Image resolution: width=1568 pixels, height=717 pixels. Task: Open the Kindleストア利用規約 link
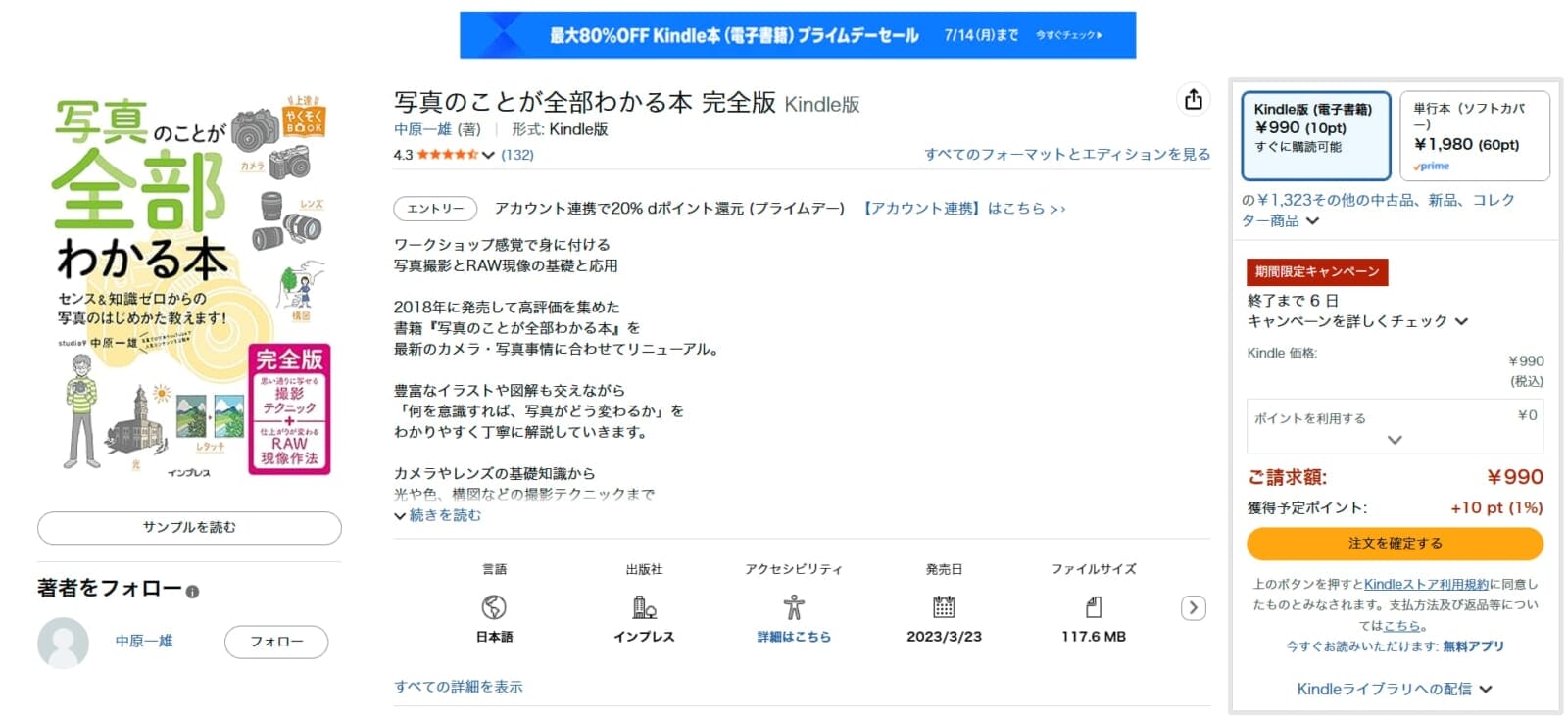coord(1426,584)
